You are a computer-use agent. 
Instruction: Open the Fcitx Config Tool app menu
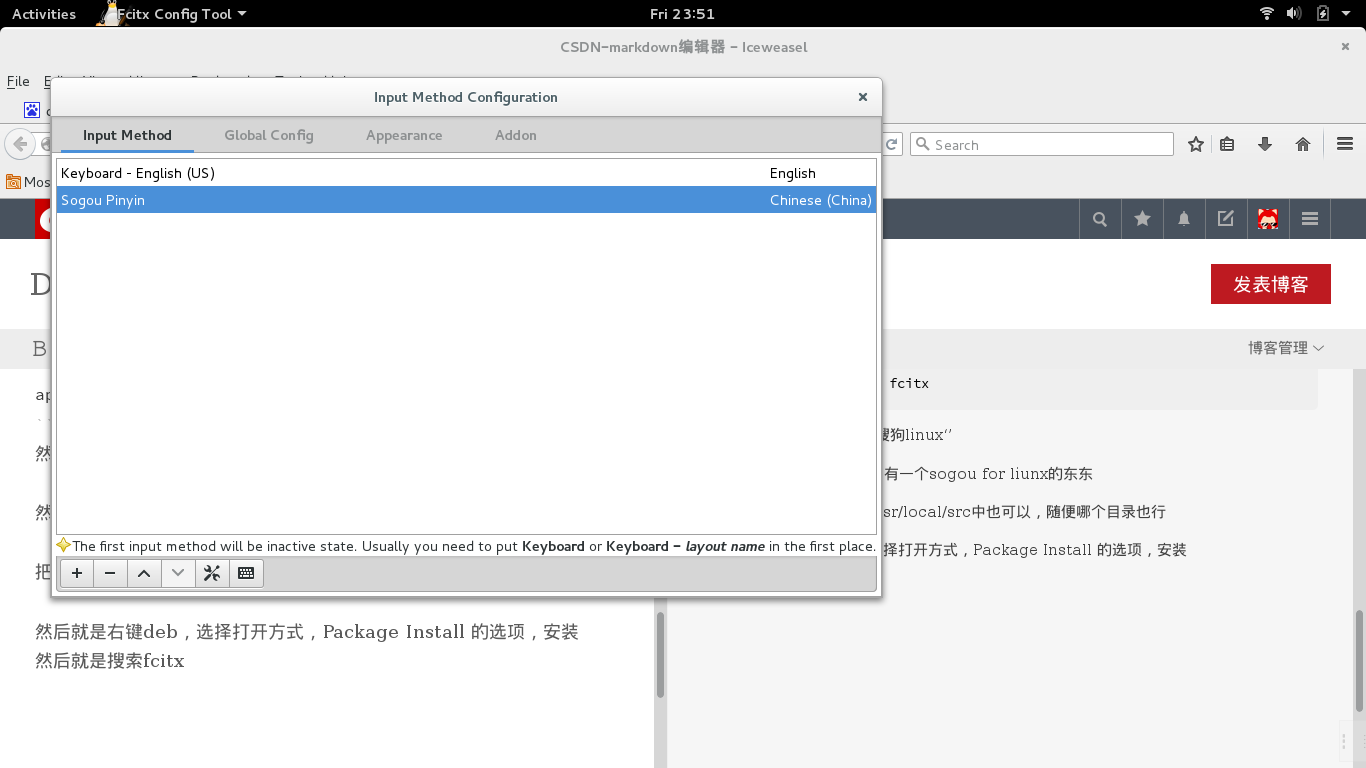point(172,14)
